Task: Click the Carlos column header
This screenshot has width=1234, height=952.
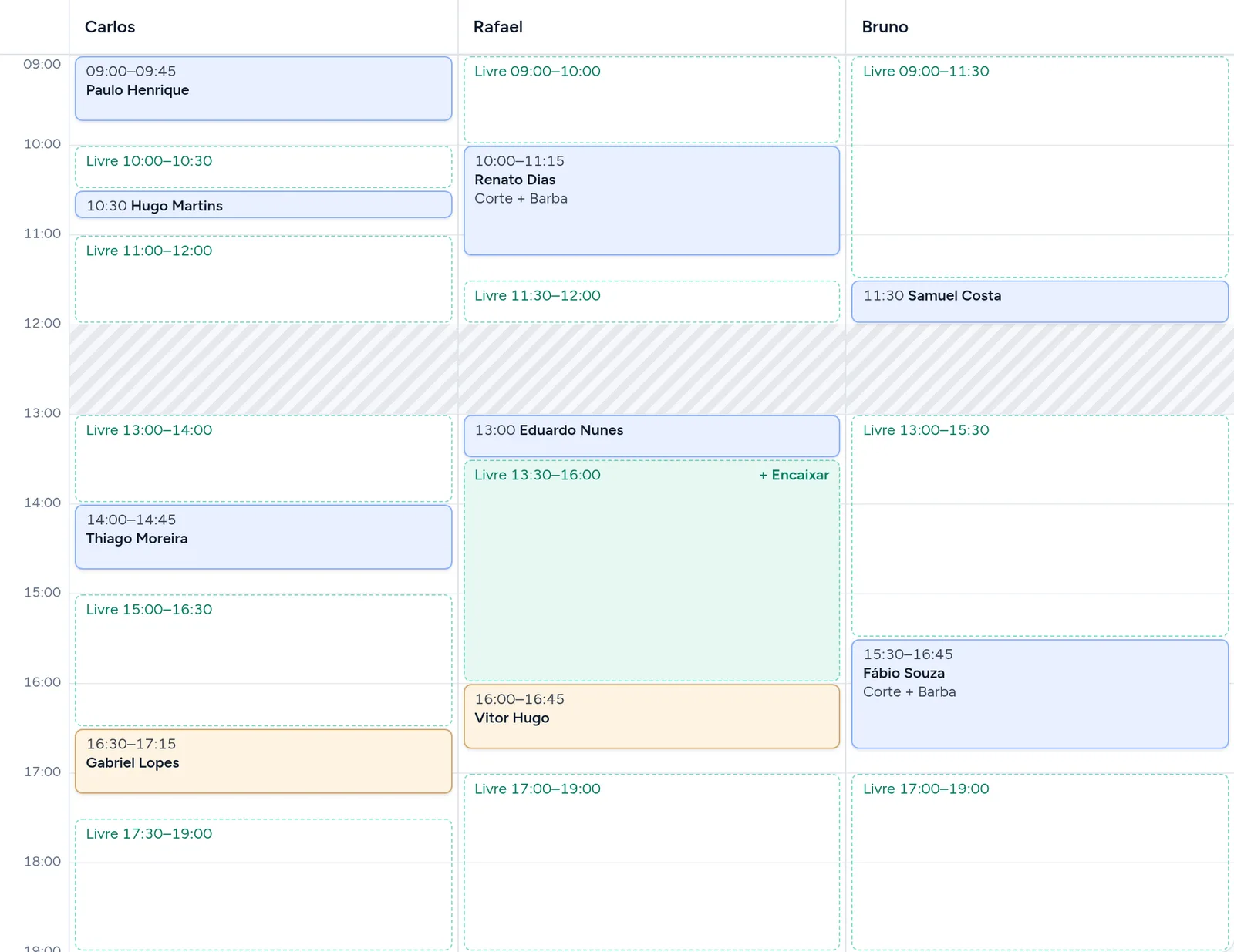Action: pos(263,27)
